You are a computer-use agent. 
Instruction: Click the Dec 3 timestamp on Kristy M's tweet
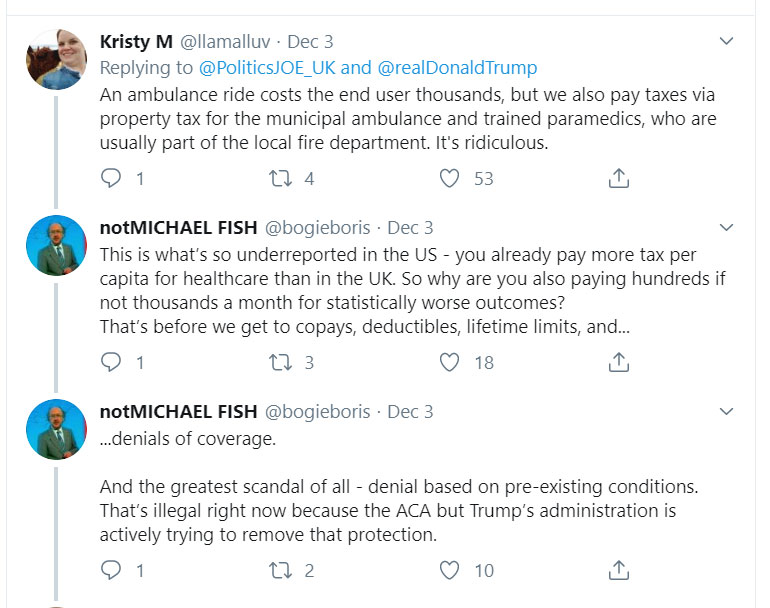(310, 42)
